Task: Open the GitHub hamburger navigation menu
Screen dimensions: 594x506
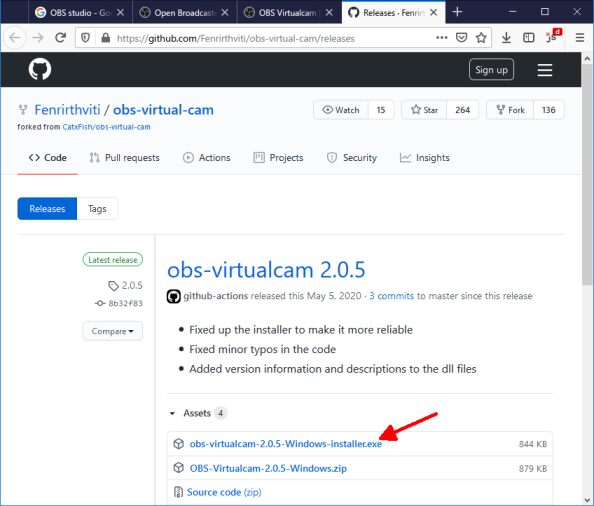Action: click(x=545, y=70)
